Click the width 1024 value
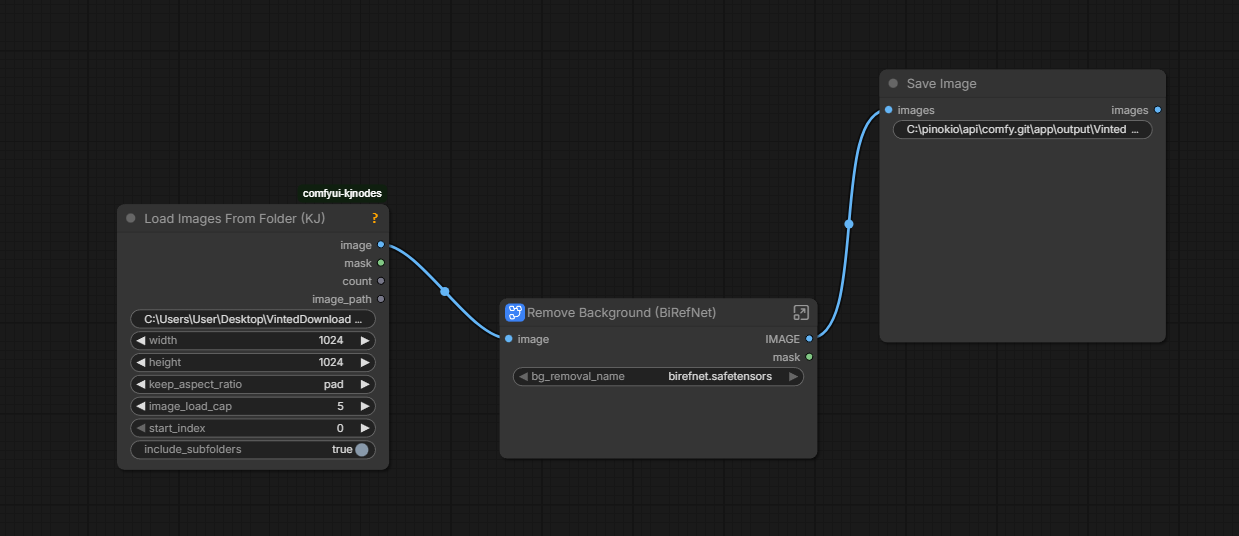Image resolution: width=1239 pixels, height=536 pixels. coord(331,340)
